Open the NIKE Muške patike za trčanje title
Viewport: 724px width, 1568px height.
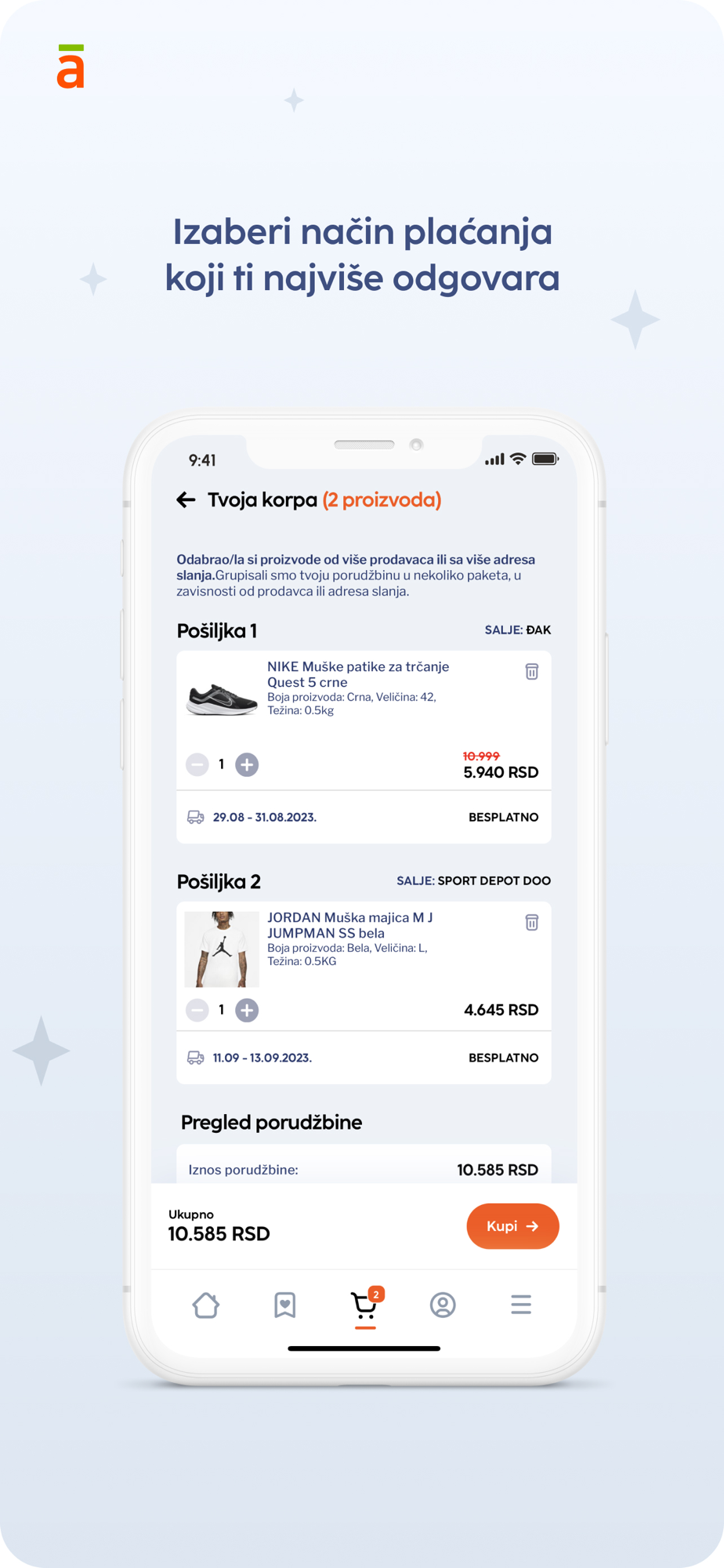(358, 674)
